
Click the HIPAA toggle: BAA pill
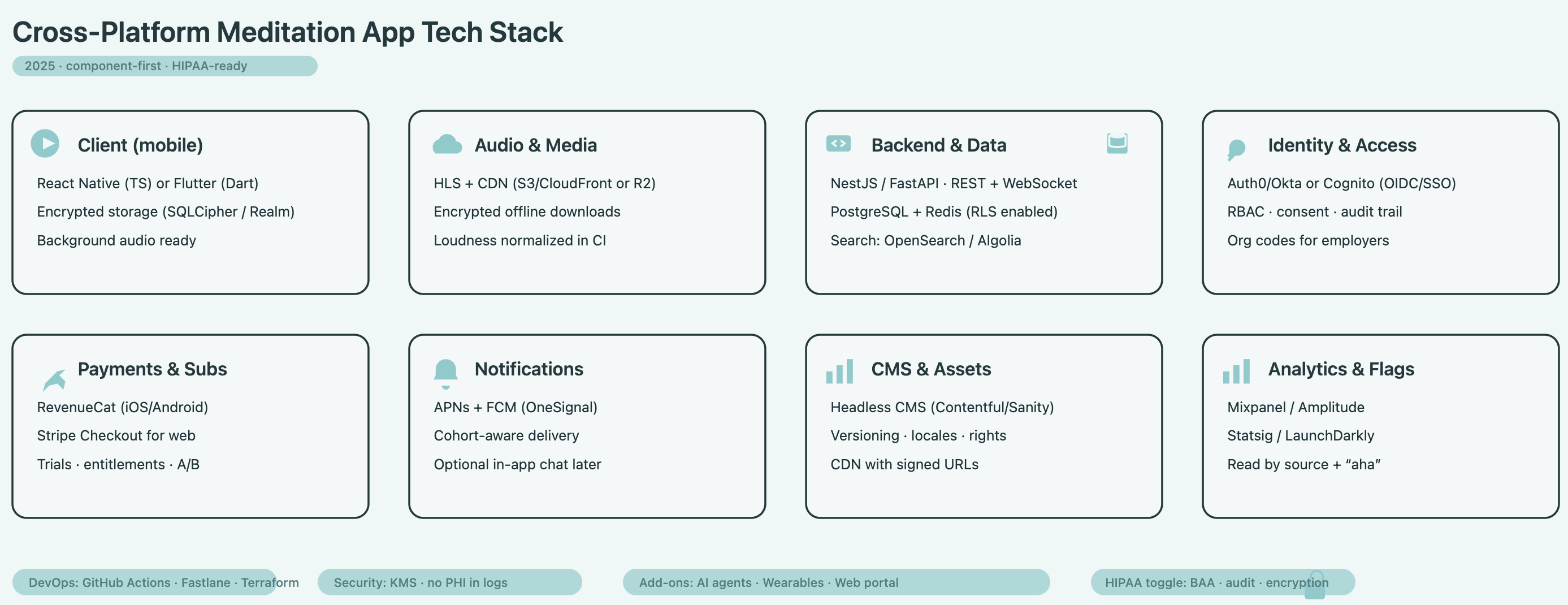(1222, 582)
